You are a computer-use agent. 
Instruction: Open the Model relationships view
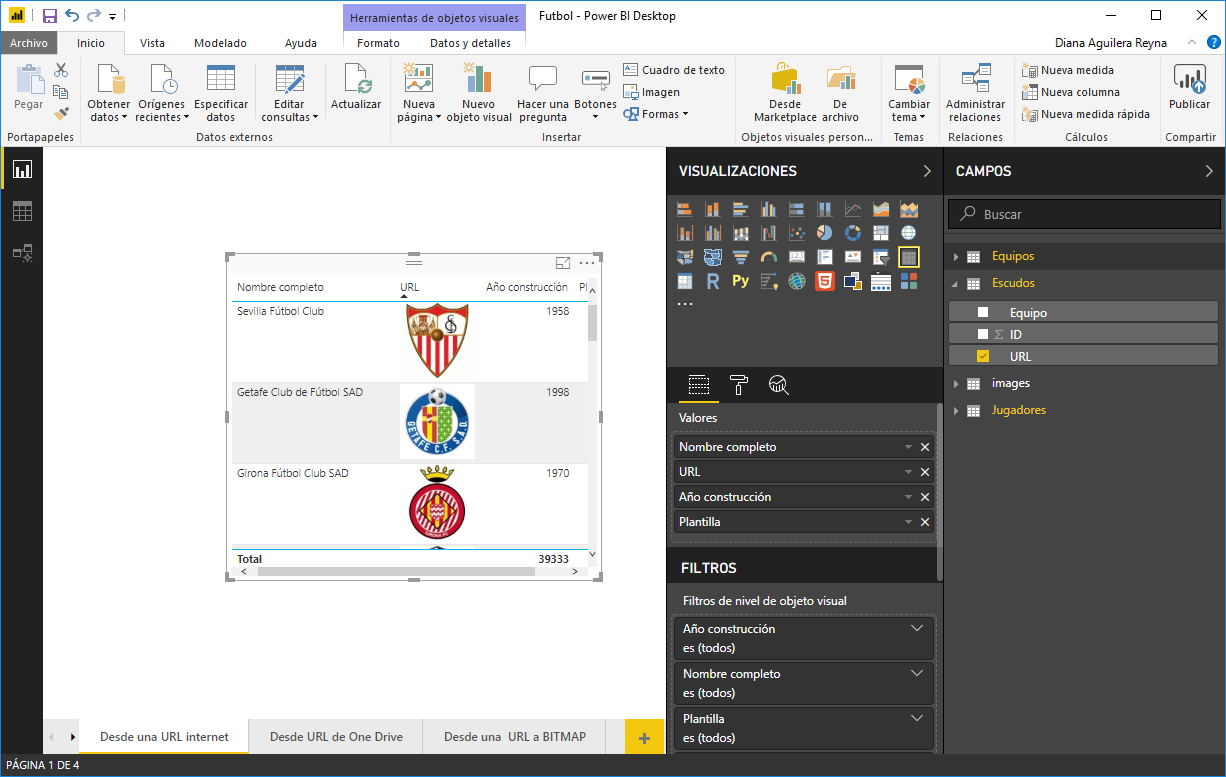(21, 253)
